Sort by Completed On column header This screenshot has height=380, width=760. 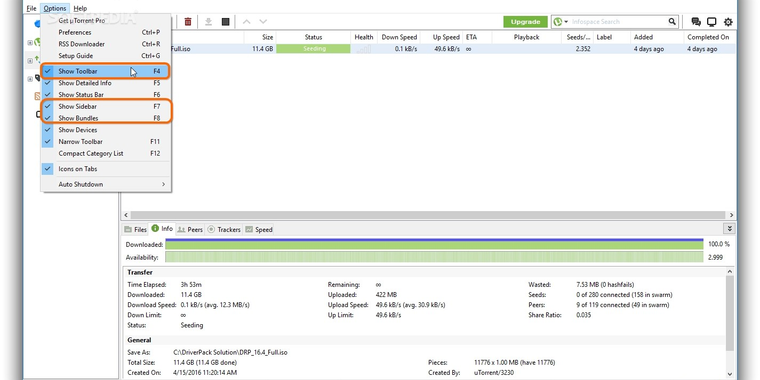(710, 37)
